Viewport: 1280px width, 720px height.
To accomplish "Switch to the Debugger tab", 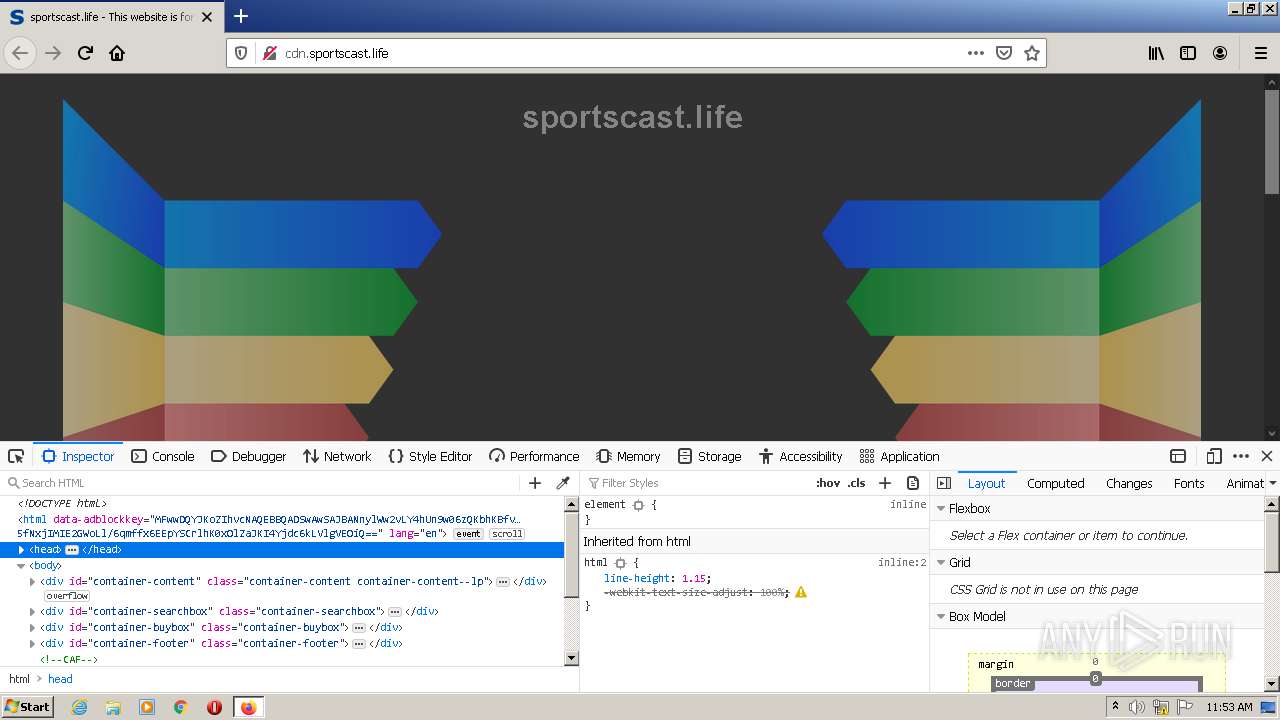I will pyautogui.click(x=249, y=456).
